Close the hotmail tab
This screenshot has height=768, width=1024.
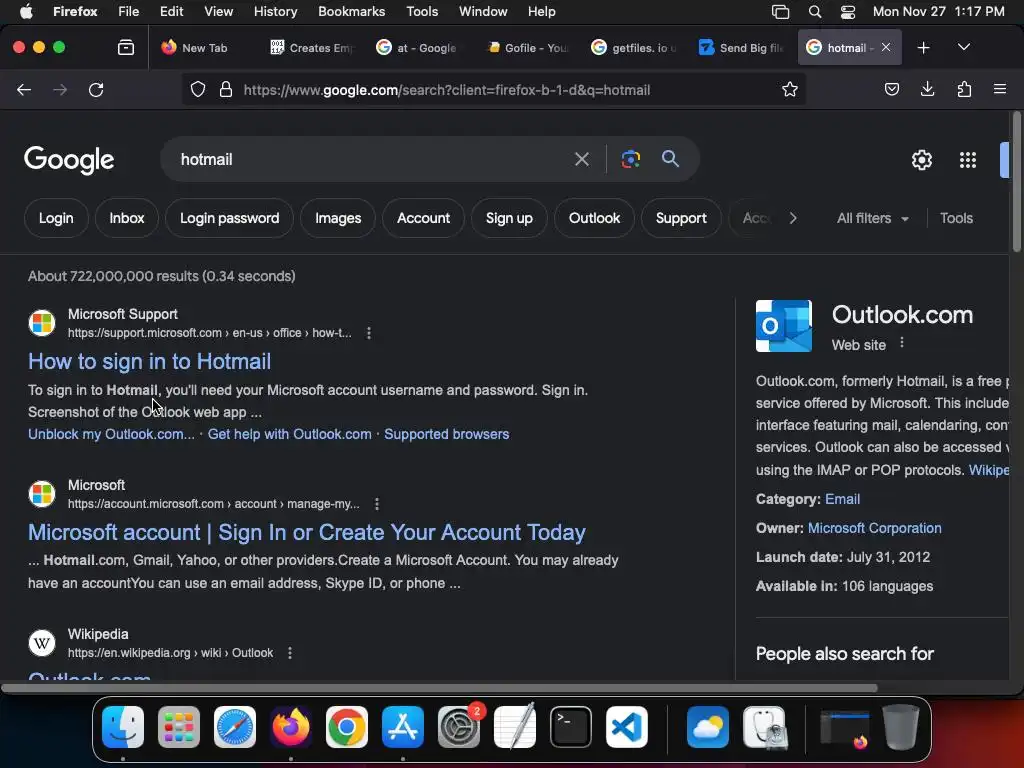point(886,47)
